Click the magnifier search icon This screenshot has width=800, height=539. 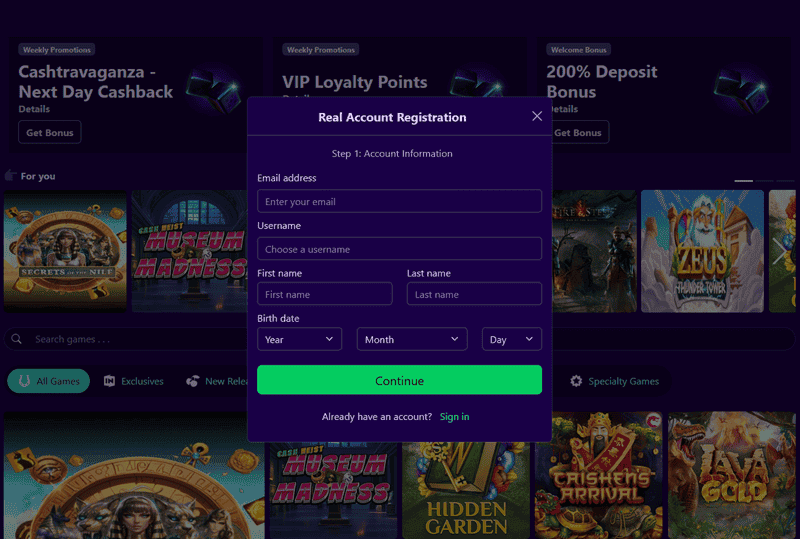coord(17,339)
